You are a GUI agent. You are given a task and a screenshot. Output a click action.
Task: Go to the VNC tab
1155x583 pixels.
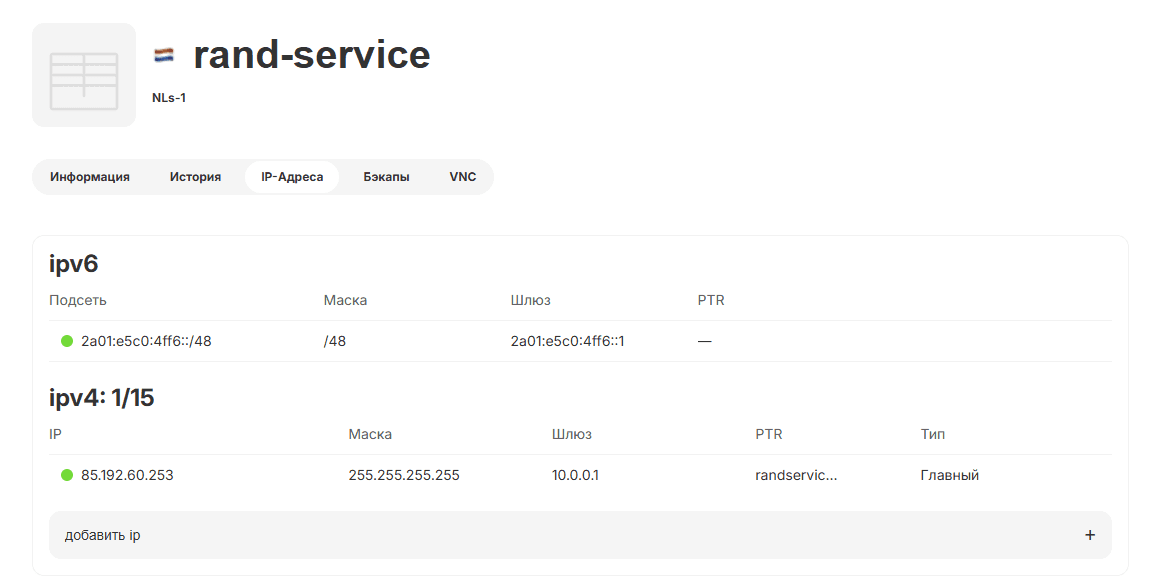(x=463, y=177)
